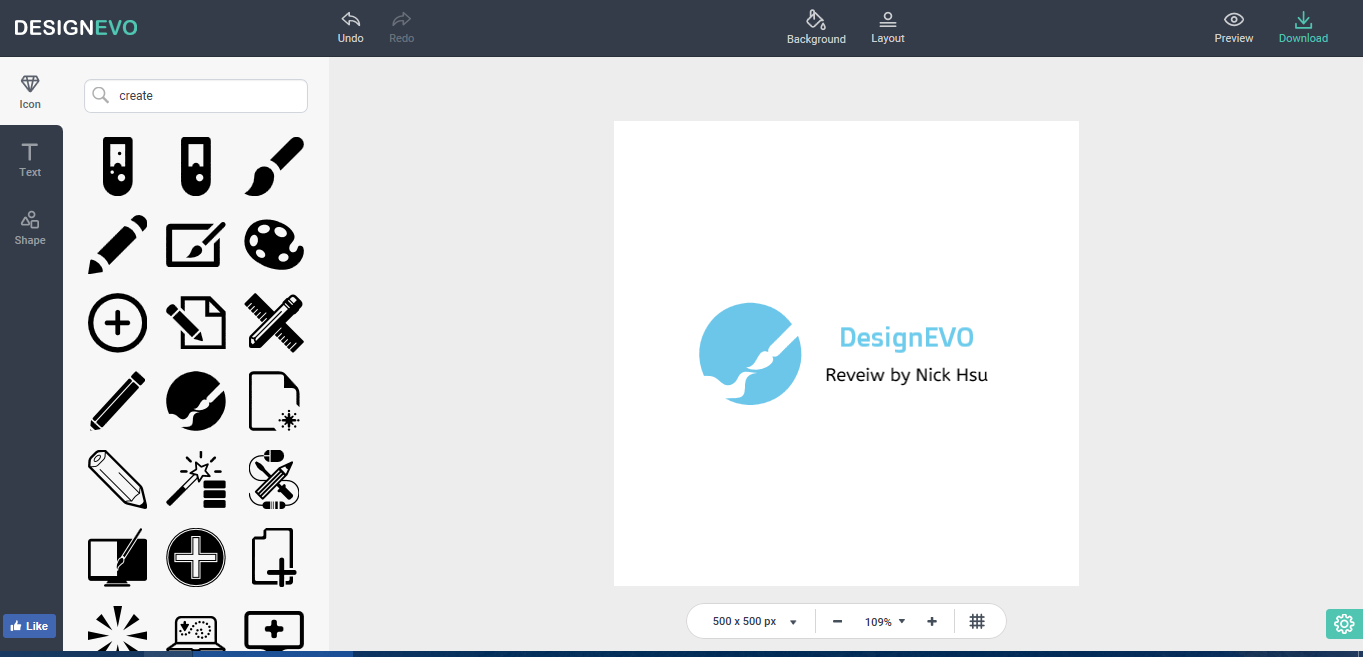
Task: Zoom in with the plus button
Action: [x=932, y=621]
